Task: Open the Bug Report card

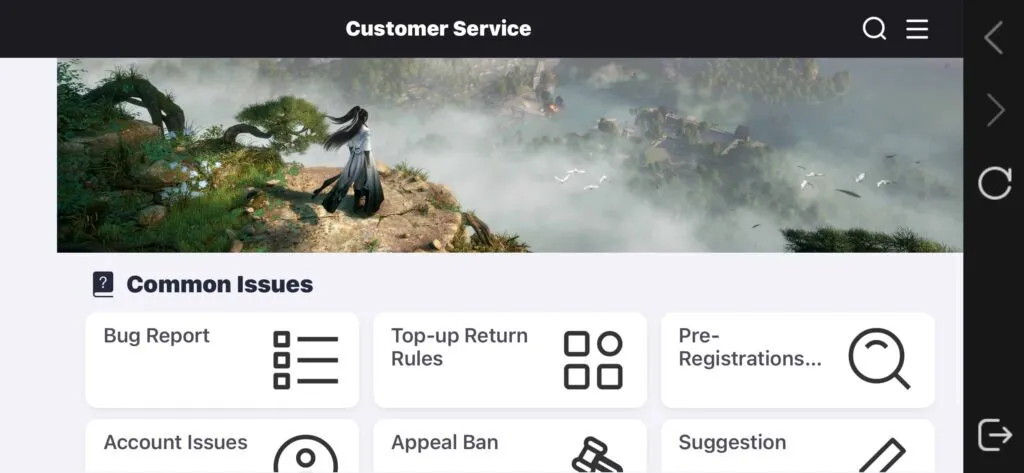Action: (222, 360)
